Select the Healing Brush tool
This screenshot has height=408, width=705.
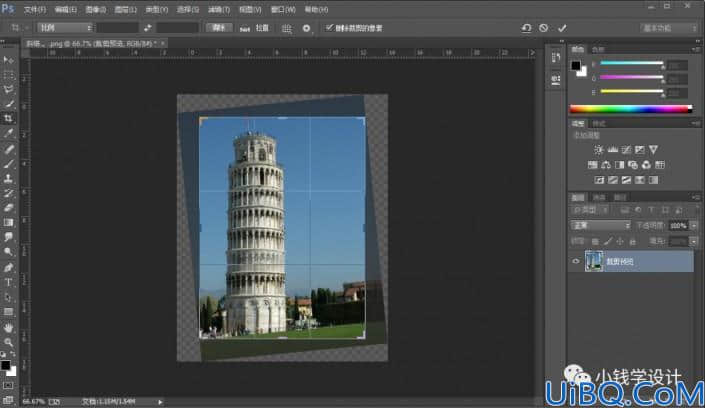click(x=8, y=148)
